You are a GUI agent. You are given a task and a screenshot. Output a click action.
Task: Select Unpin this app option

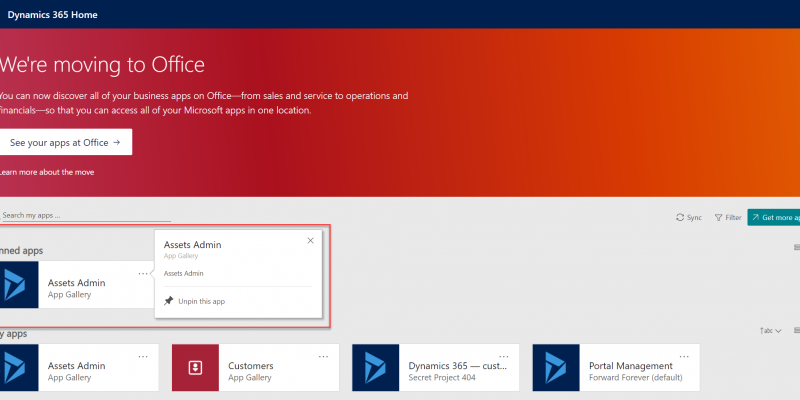coord(194,302)
